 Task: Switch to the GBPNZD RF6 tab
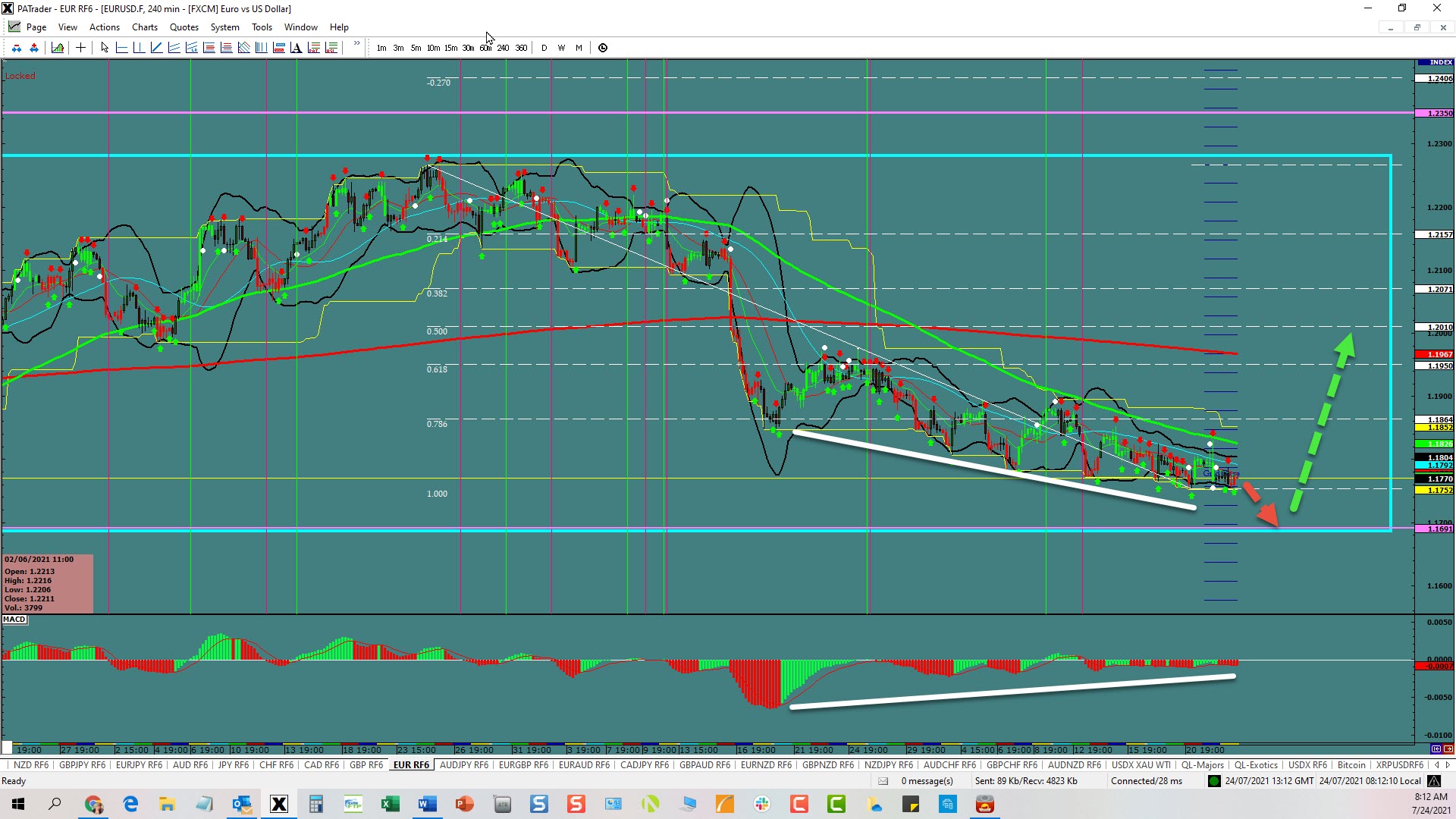828,764
